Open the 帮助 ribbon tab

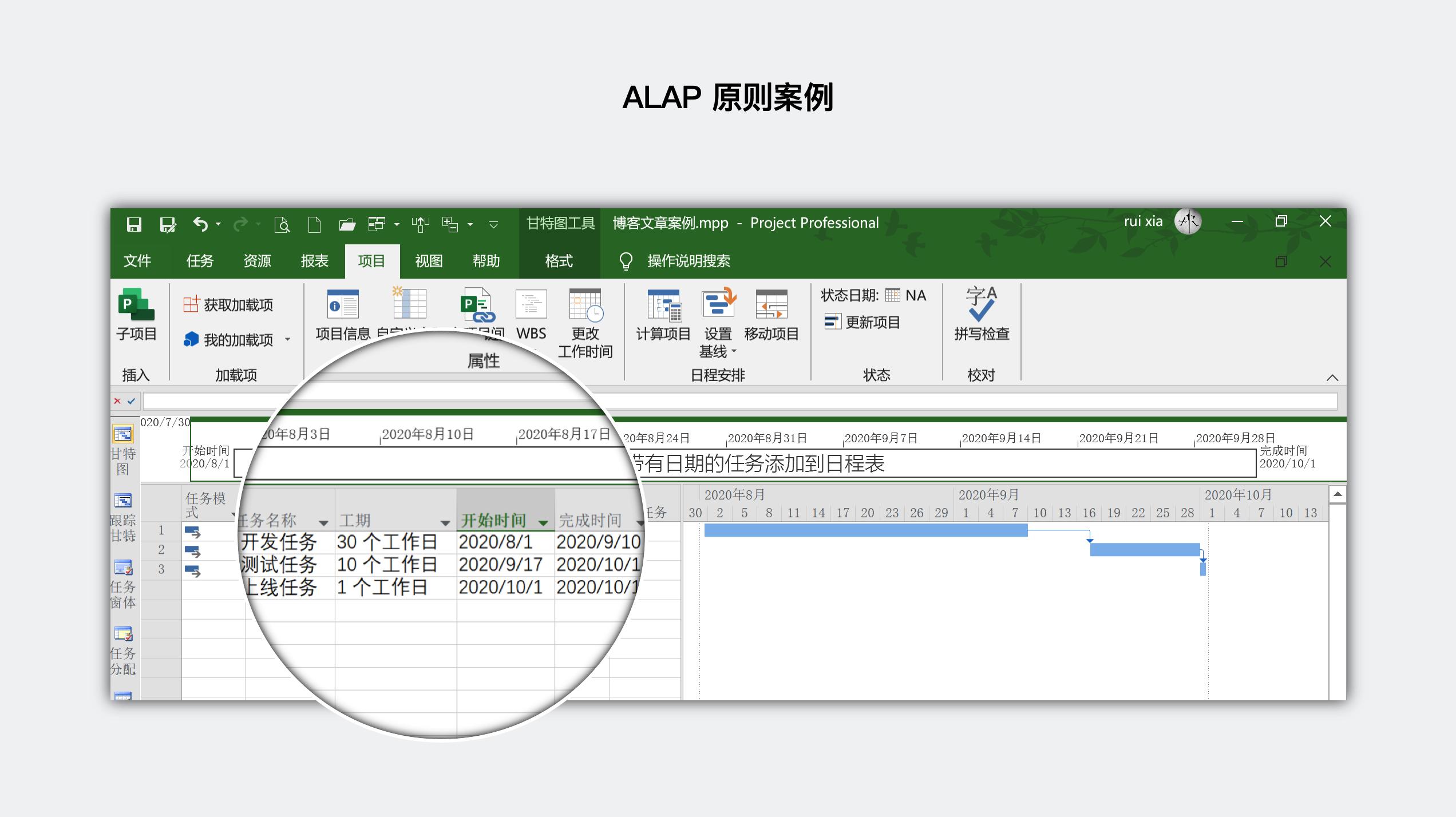point(486,261)
